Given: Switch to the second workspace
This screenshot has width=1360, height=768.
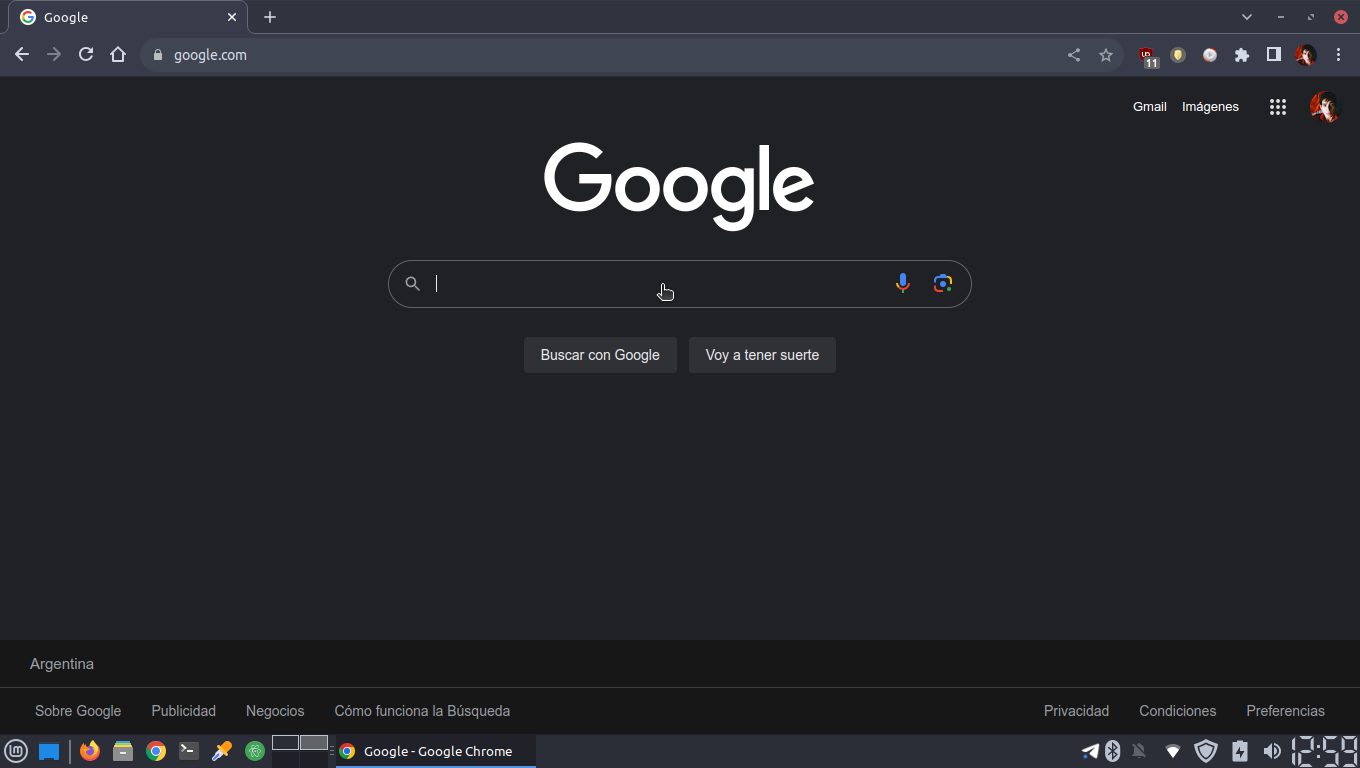Looking at the screenshot, I should (x=314, y=743).
